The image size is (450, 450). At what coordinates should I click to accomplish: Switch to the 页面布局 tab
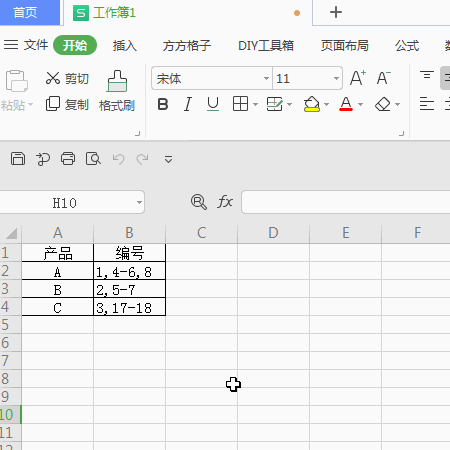coord(345,45)
